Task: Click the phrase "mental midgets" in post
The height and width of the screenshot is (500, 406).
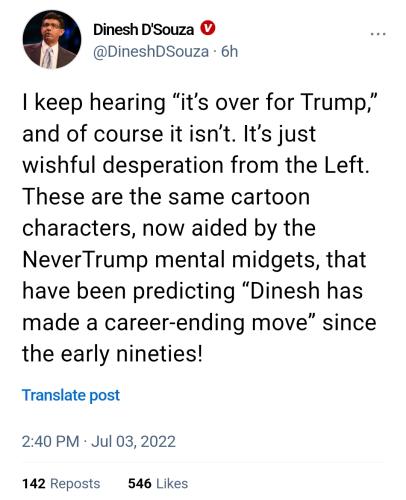Action: [x=235, y=260]
